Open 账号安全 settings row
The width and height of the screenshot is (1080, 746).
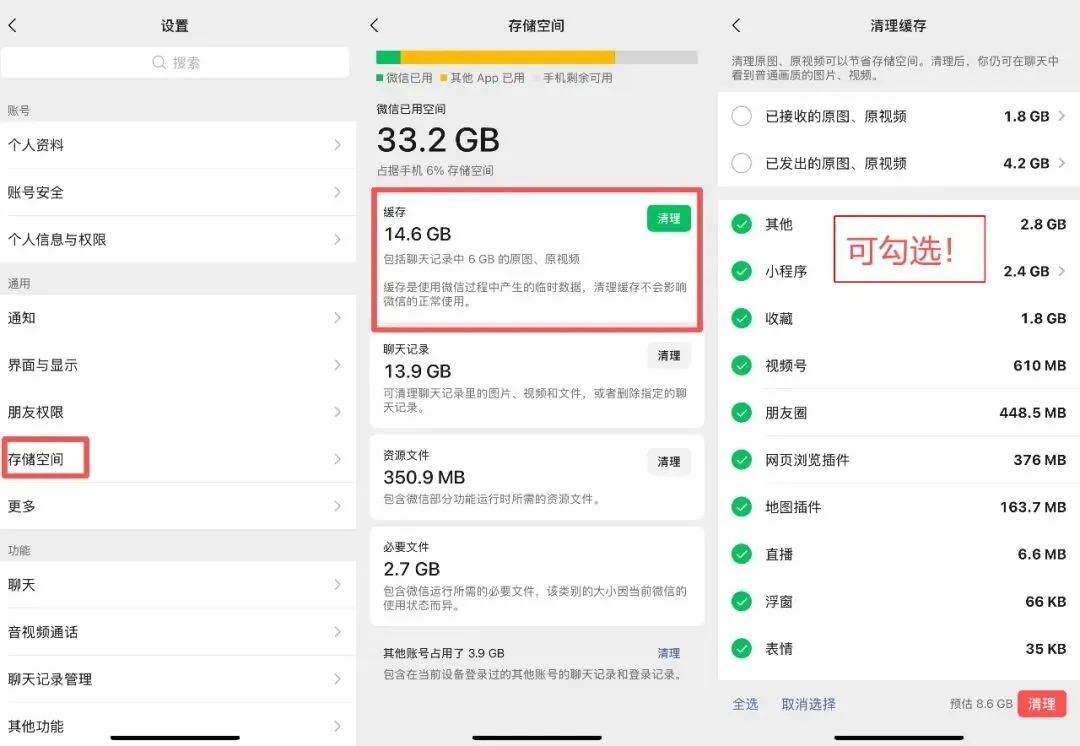click(x=178, y=192)
